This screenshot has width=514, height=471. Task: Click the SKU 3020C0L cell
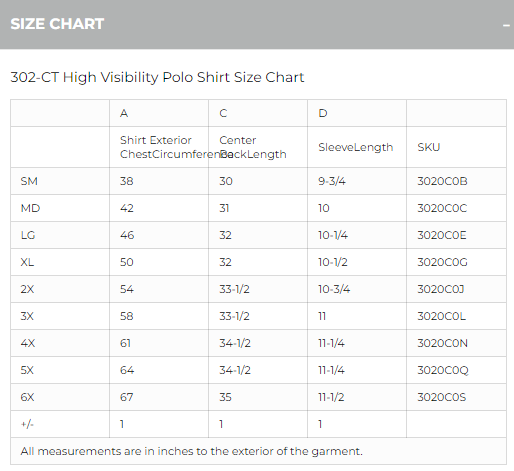[456, 316]
